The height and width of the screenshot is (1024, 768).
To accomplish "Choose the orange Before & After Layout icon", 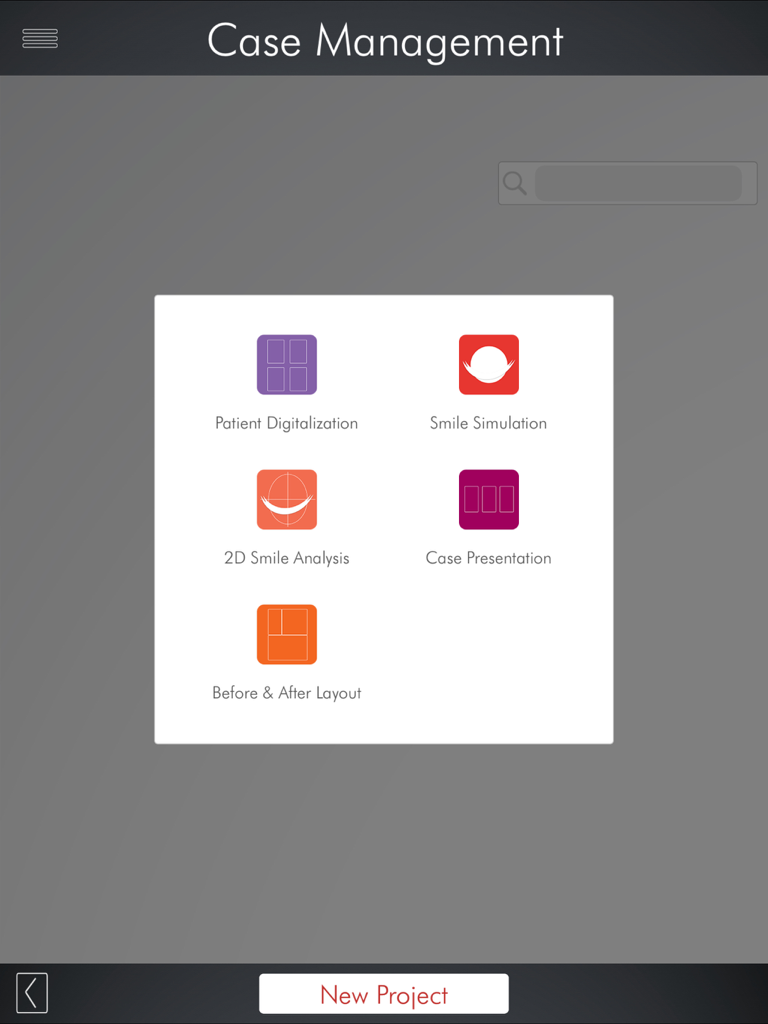I will (x=287, y=634).
